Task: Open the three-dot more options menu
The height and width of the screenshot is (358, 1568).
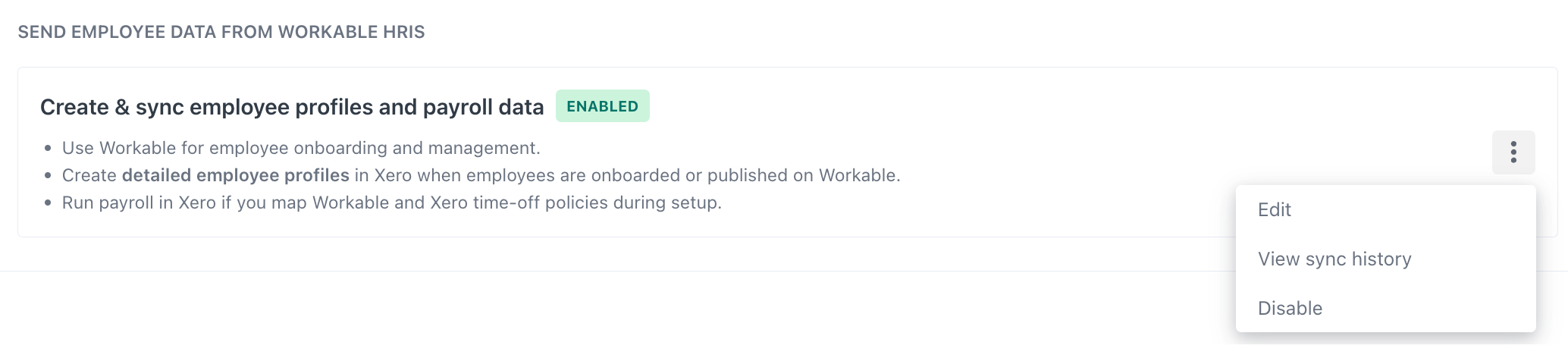Action: [x=1513, y=152]
